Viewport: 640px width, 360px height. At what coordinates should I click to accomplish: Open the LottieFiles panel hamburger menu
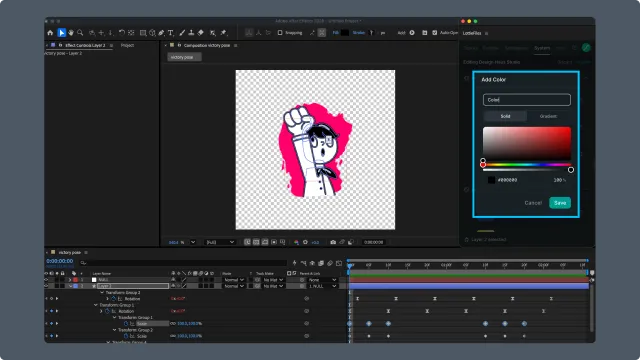point(487,33)
